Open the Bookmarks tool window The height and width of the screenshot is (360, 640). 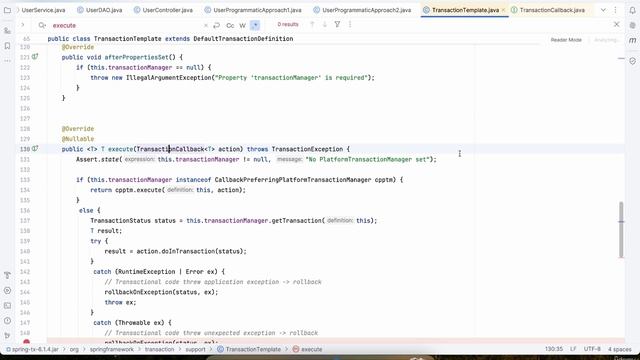(x=7, y=46)
